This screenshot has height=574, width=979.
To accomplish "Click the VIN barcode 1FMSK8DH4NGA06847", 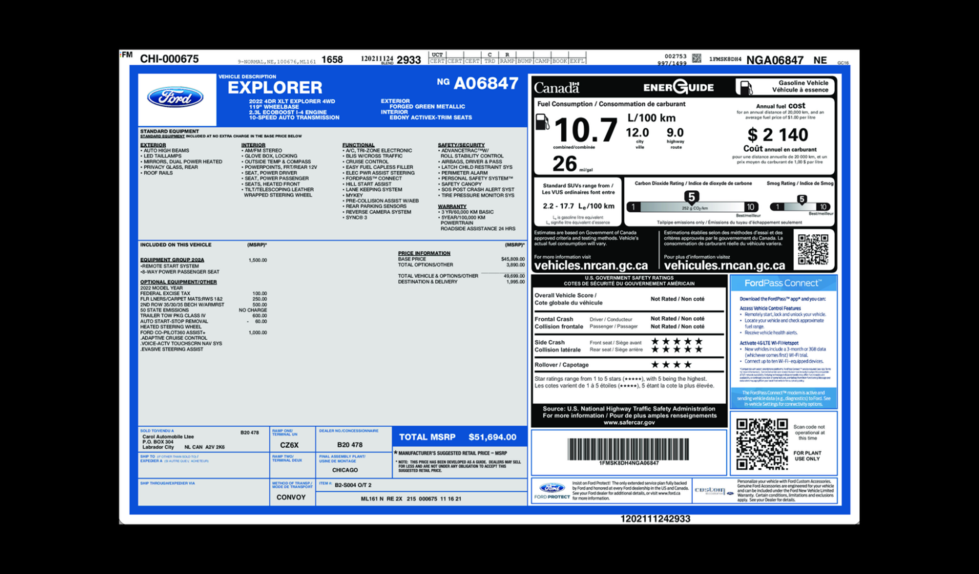I will click(x=629, y=449).
